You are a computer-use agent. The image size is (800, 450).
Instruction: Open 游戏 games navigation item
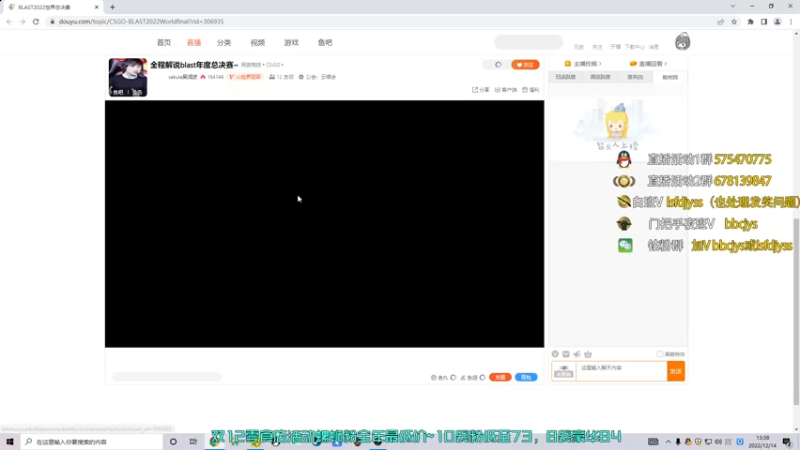coord(291,42)
